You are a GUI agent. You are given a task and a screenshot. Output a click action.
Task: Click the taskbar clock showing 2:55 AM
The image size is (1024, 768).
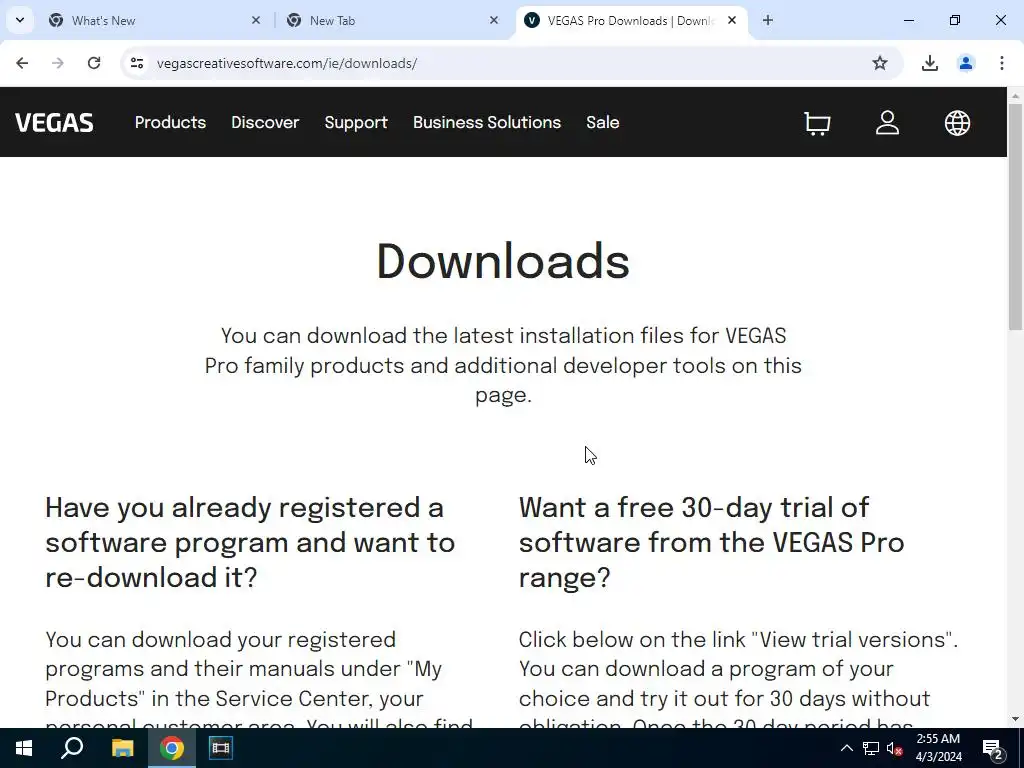(x=938, y=748)
